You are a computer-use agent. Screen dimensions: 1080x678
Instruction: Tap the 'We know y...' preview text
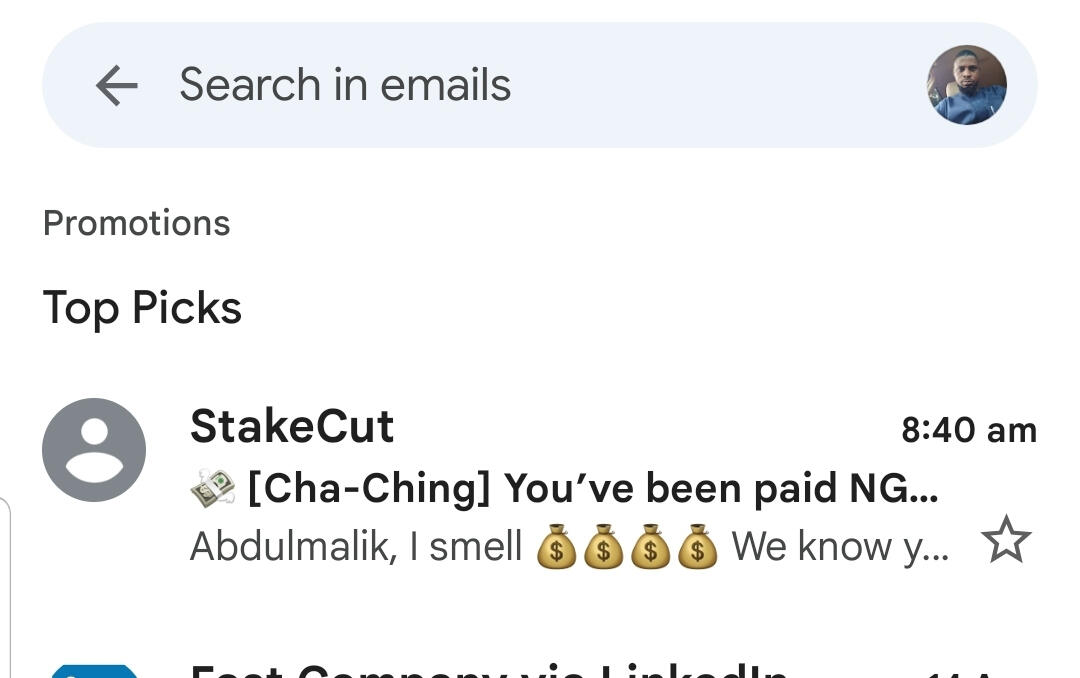(840, 547)
